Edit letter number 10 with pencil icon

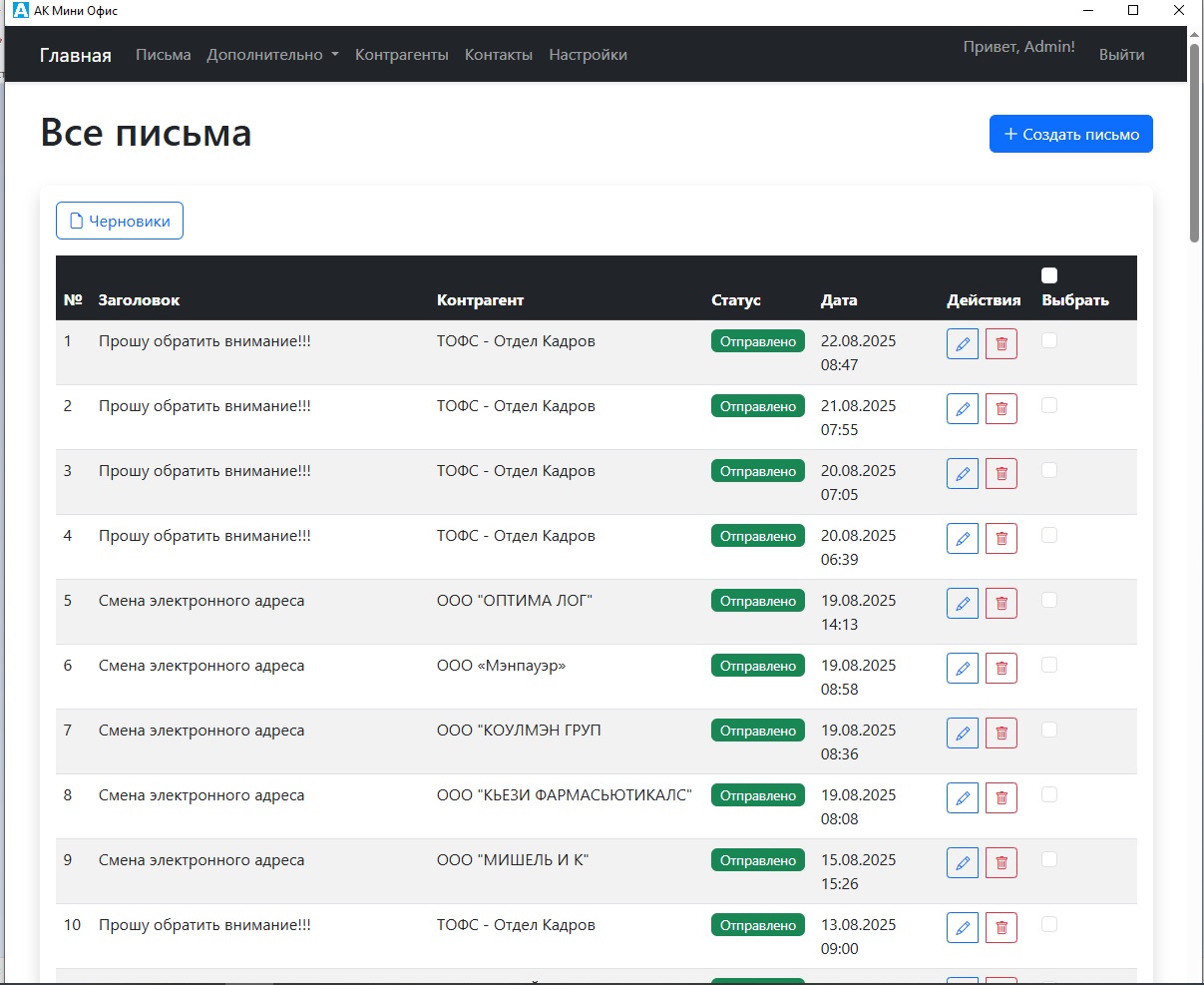963,928
